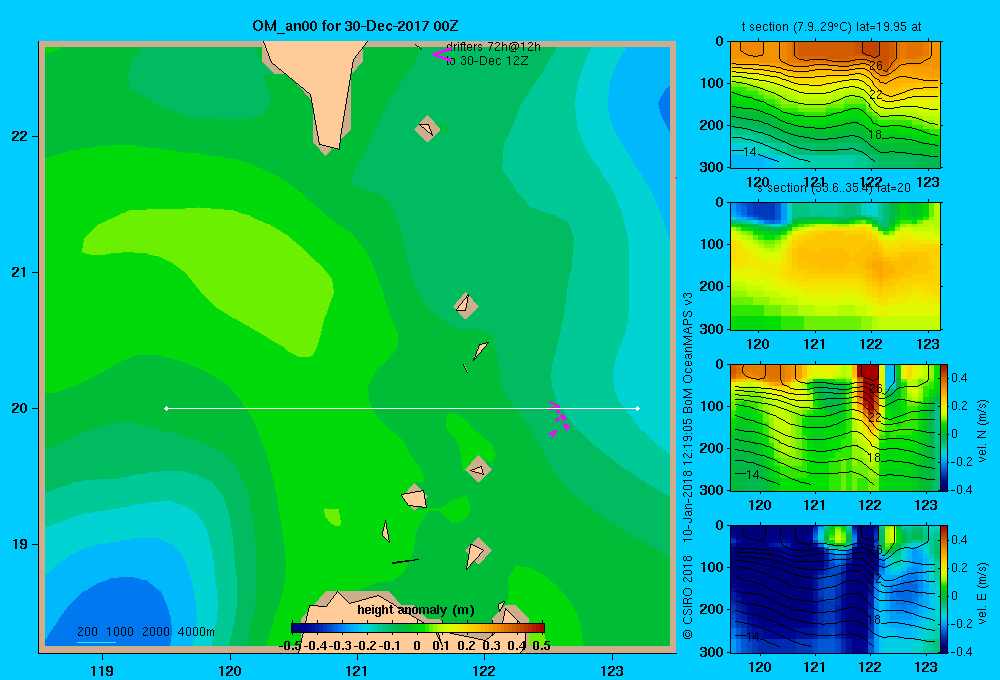Click the "0.4" tick on the vel. N color bar
The image size is (1000, 680).
[959, 378]
